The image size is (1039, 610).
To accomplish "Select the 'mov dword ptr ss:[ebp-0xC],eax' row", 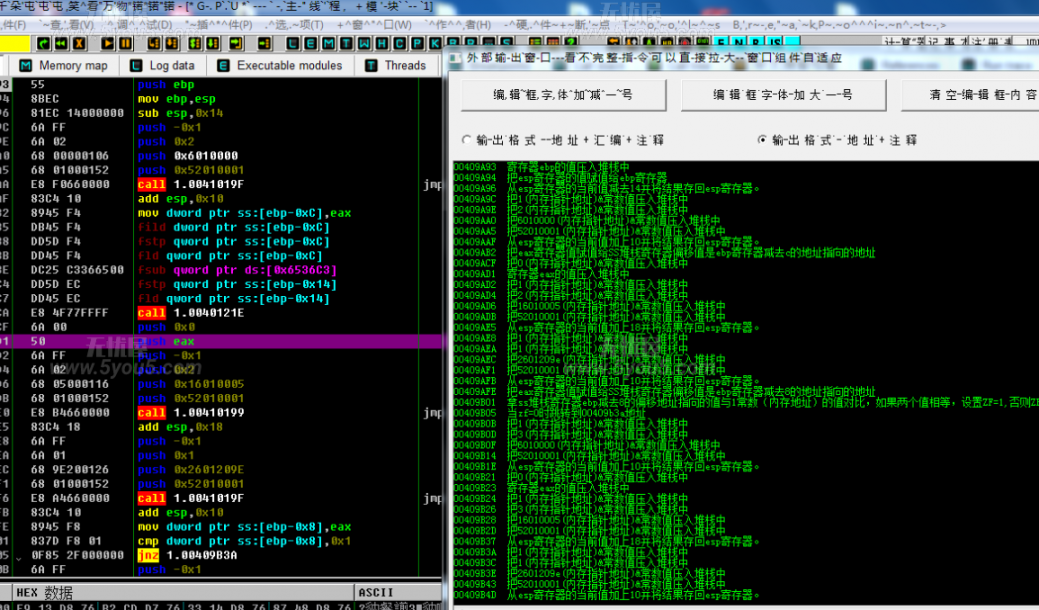I will pos(222,213).
